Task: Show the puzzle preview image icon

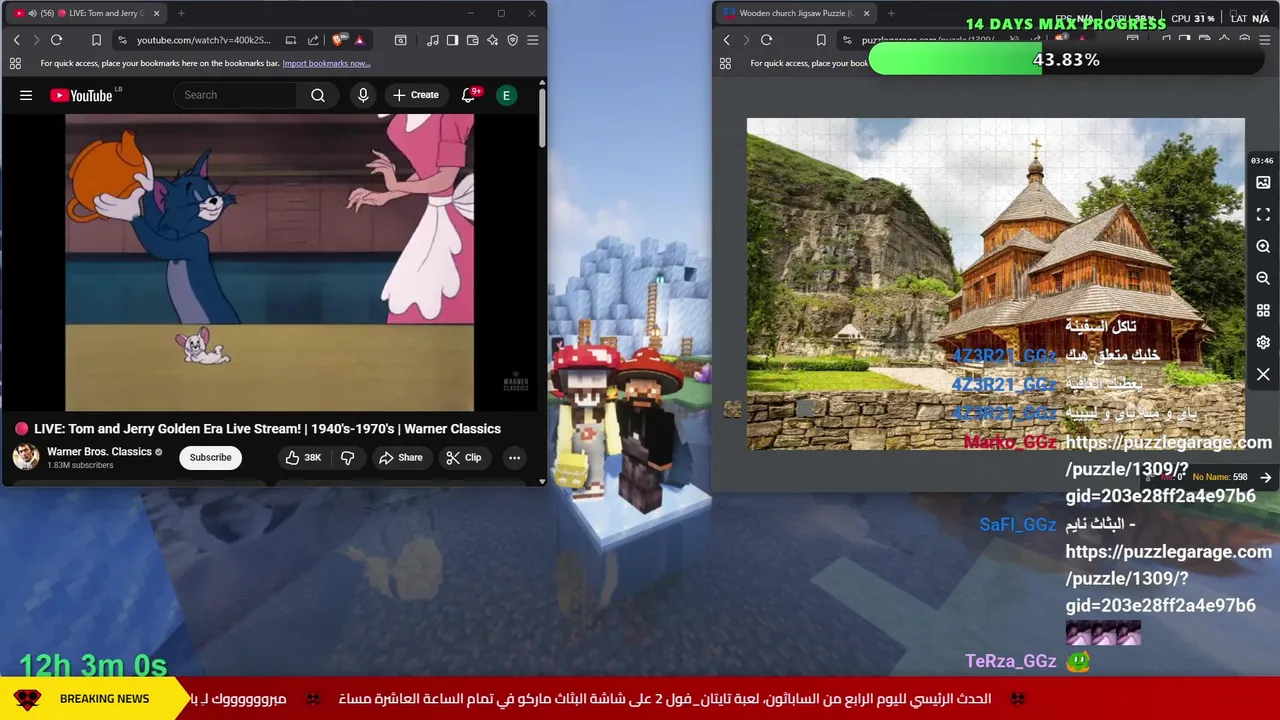Action: pyautogui.click(x=1263, y=183)
